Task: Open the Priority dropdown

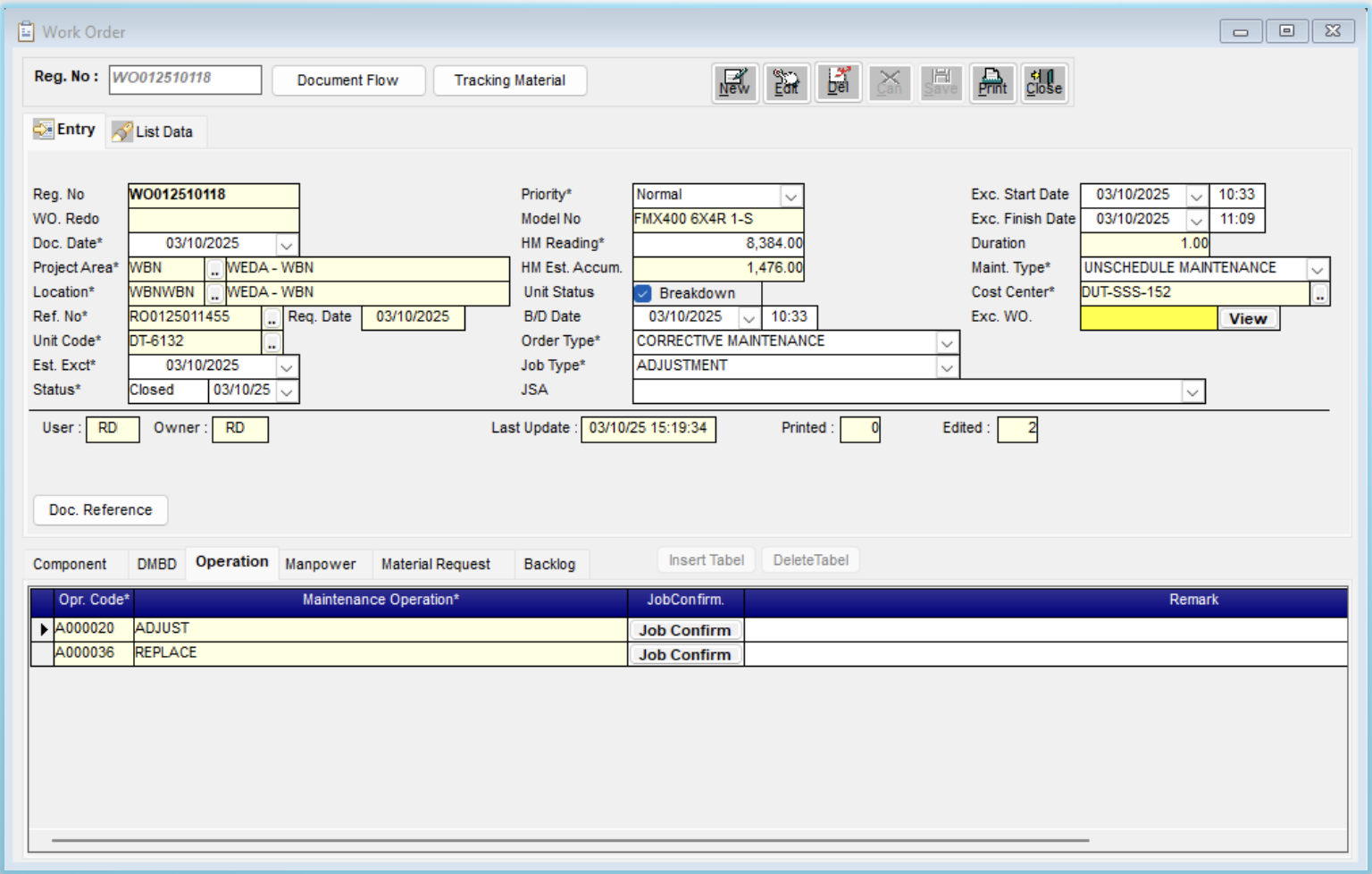Action: point(791,196)
